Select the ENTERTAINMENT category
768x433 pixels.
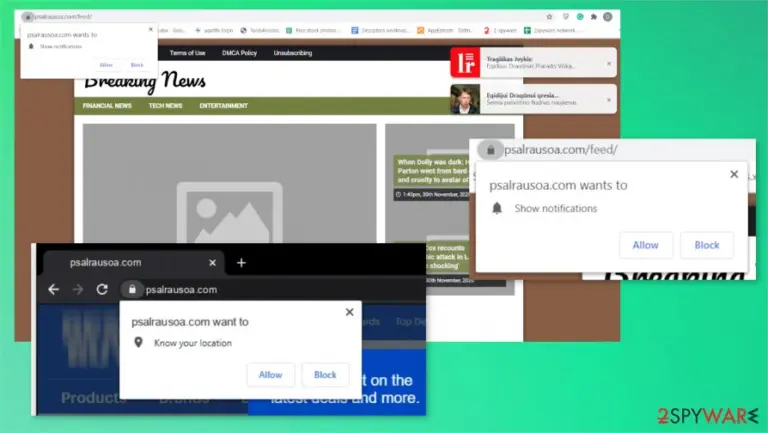[x=224, y=106]
